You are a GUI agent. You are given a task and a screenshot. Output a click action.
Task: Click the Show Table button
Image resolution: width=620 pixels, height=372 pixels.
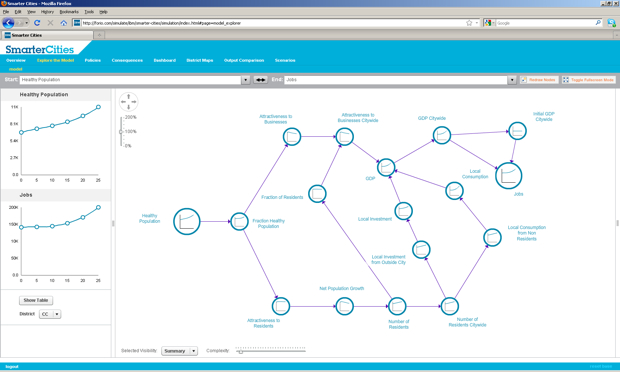tap(36, 300)
